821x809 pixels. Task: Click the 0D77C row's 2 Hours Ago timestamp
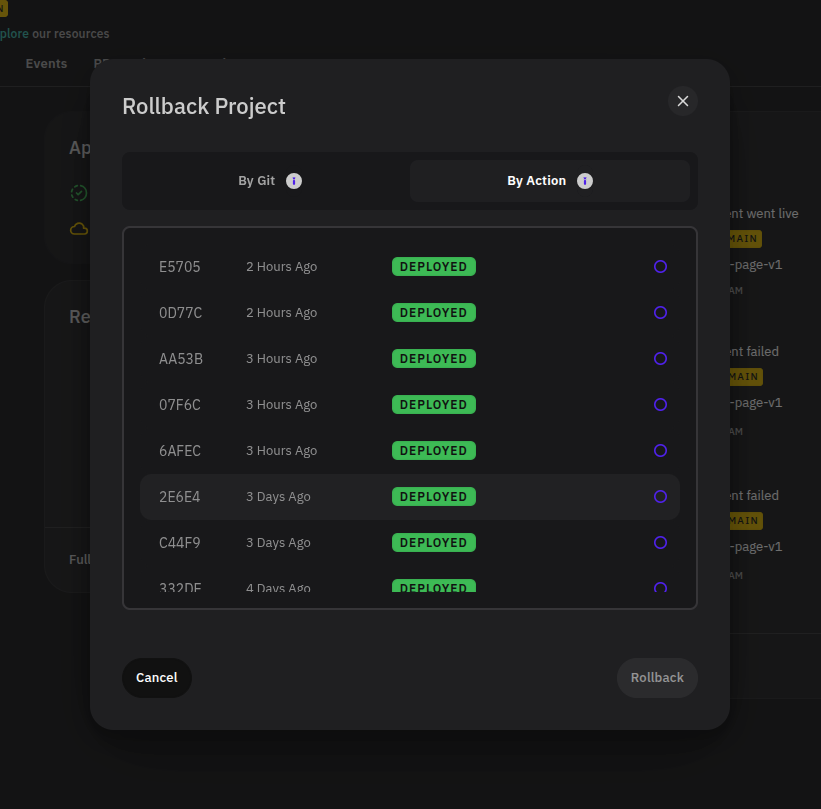pyautogui.click(x=282, y=313)
